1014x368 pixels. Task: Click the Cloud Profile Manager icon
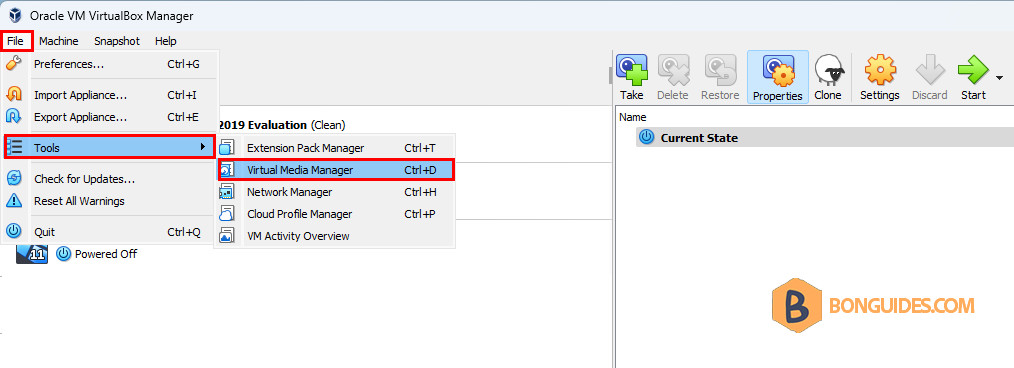tap(227, 214)
